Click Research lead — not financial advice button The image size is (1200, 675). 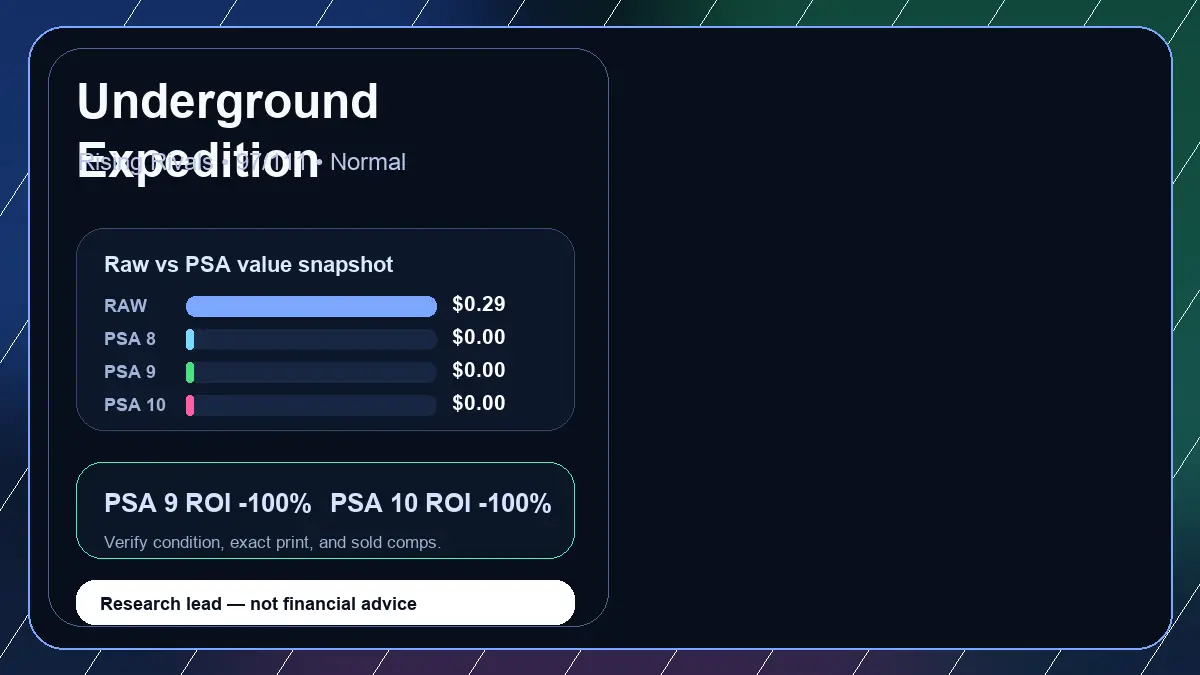(325, 603)
